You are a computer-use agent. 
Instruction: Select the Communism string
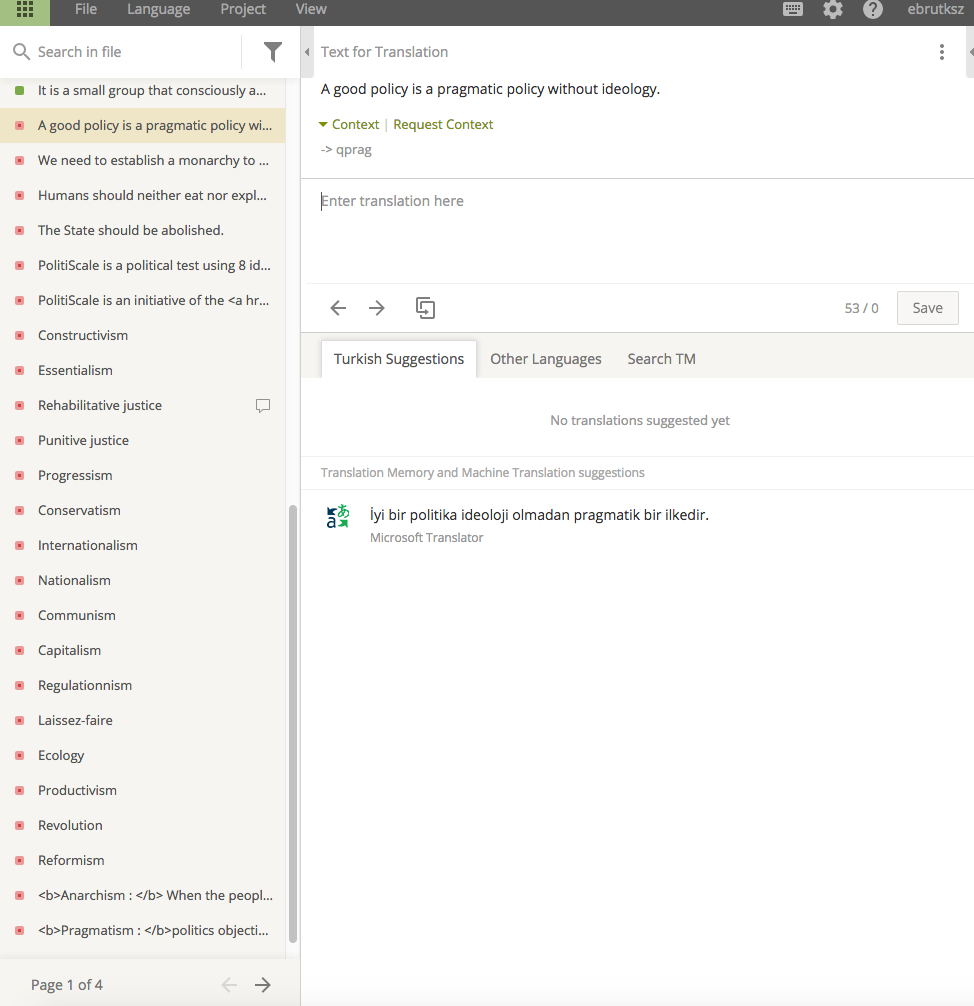142,615
